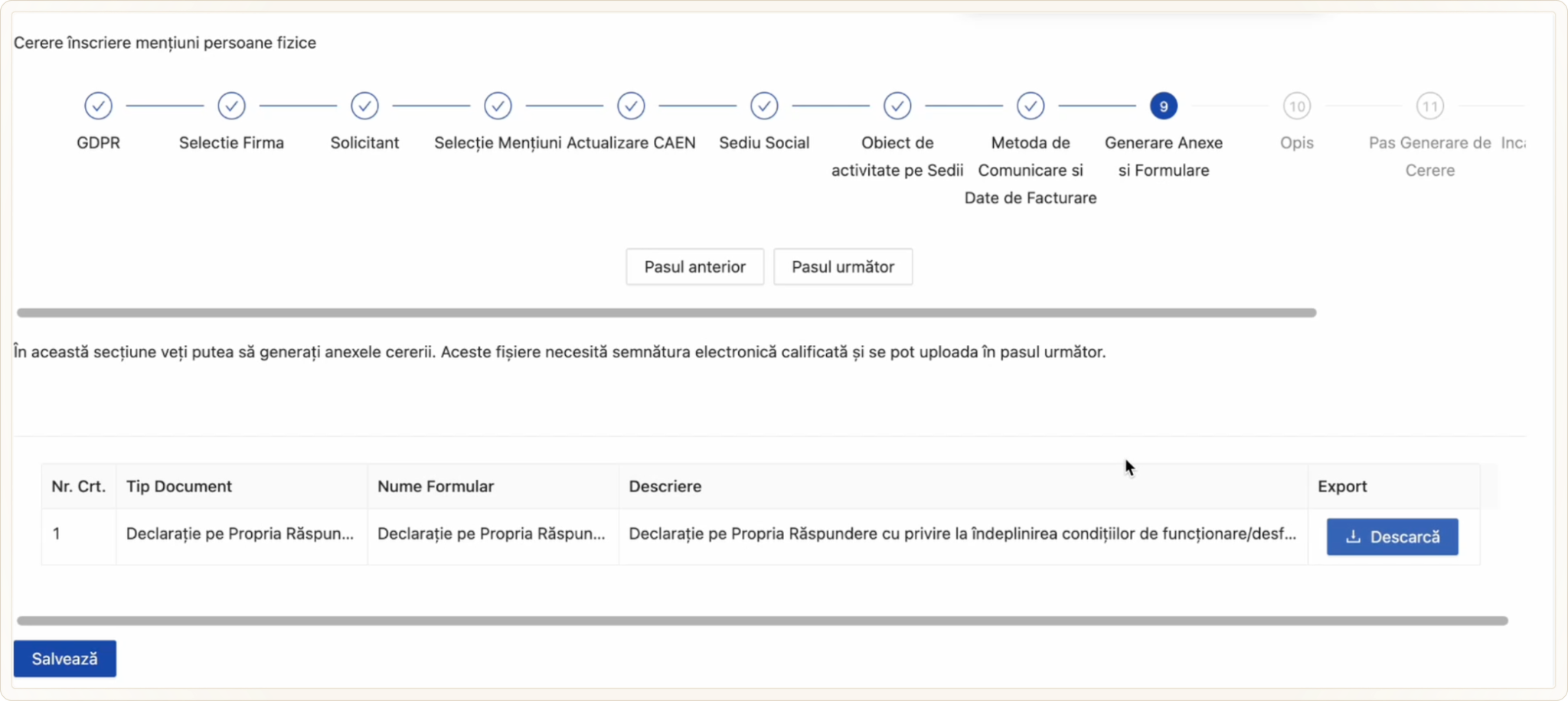Select Metoda de Comunicare step icon
The image size is (1568, 701).
tap(1031, 106)
